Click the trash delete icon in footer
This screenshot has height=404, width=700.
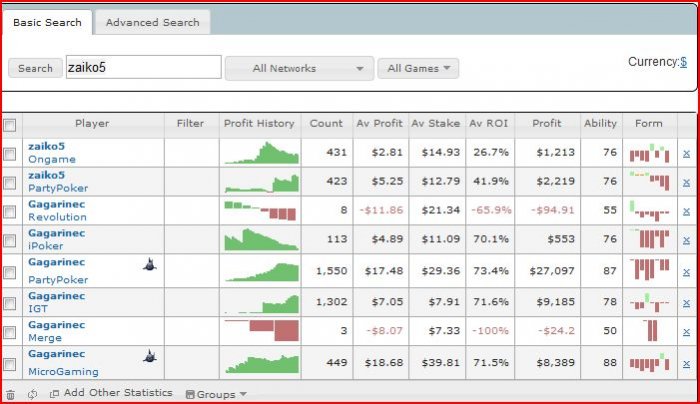(x=10, y=395)
